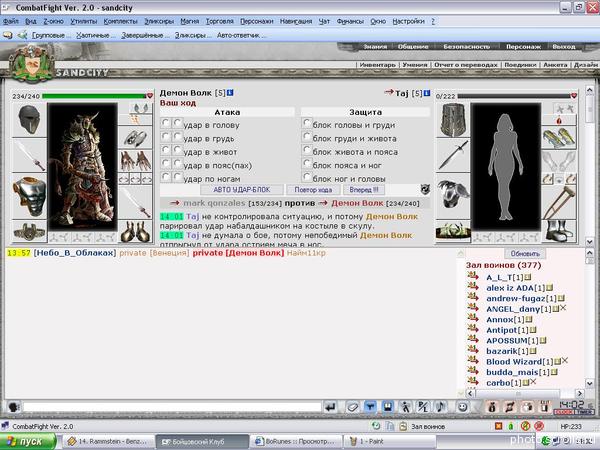Click the пуск Start button
600x450 pixels.
point(28,442)
